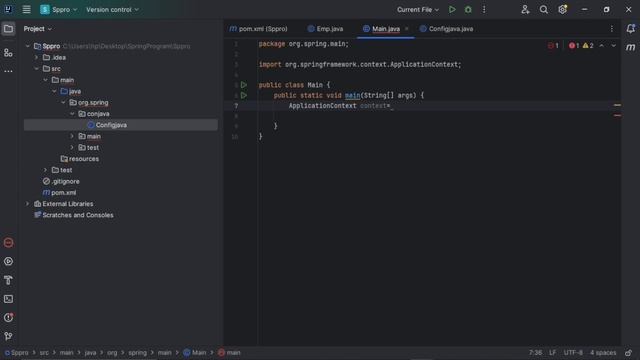
Task: Open the Git tool window
Action: (x=8, y=336)
